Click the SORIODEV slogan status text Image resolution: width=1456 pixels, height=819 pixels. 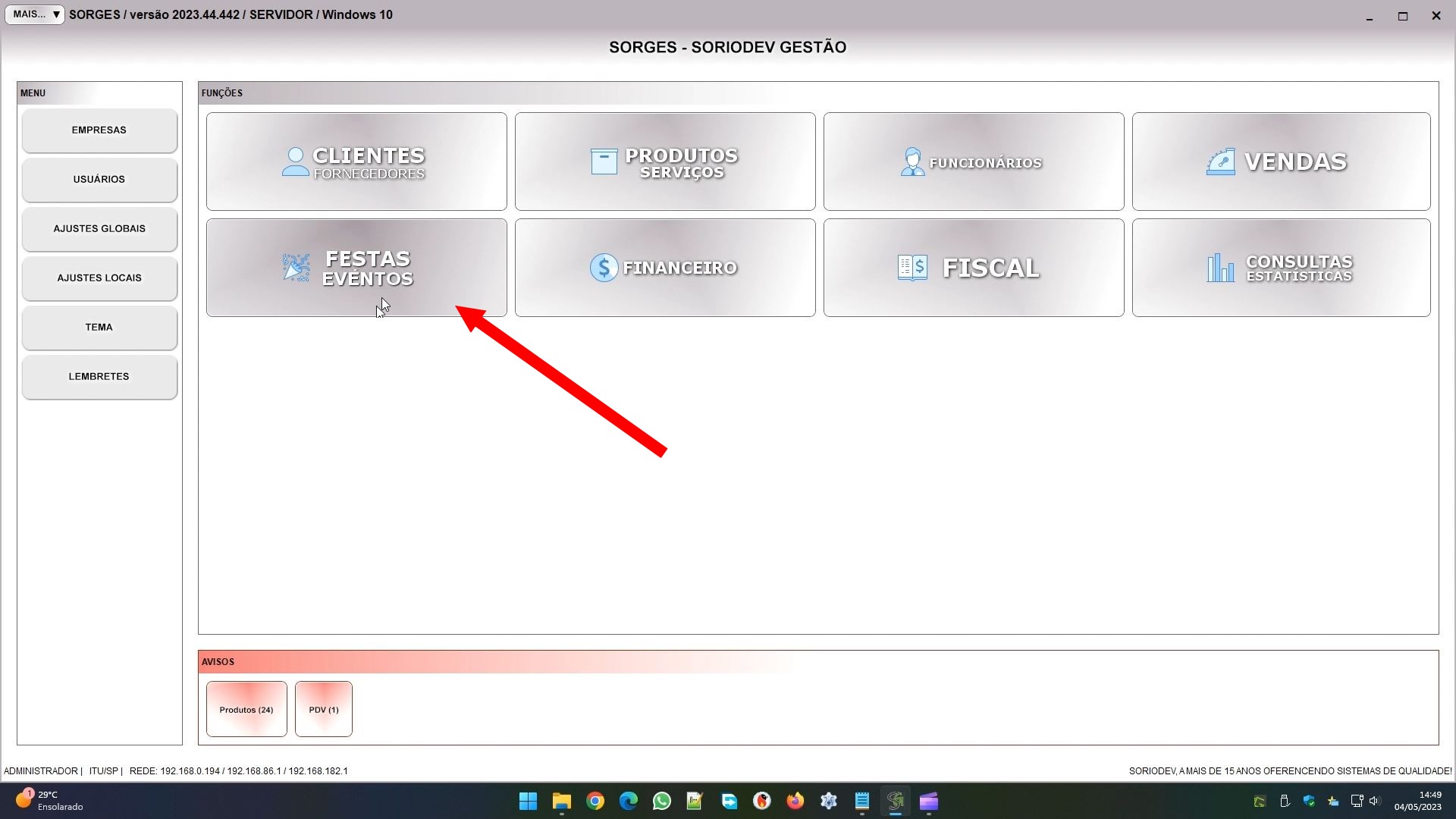(1290, 771)
